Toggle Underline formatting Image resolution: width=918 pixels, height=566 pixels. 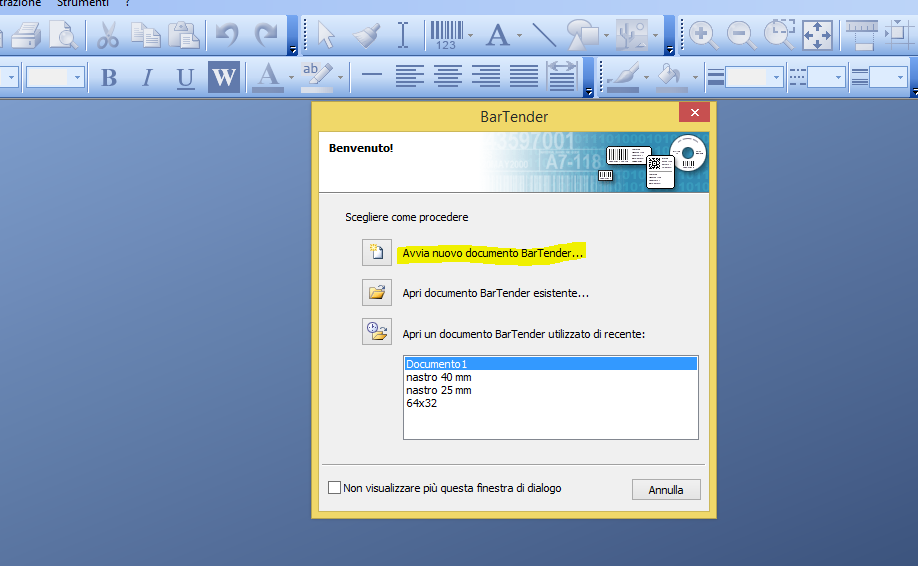coord(186,77)
